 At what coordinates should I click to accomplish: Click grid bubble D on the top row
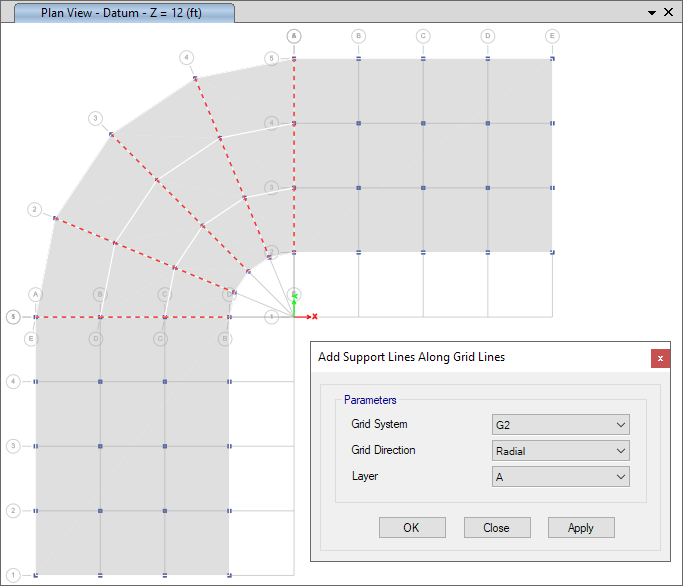point(487,36)
